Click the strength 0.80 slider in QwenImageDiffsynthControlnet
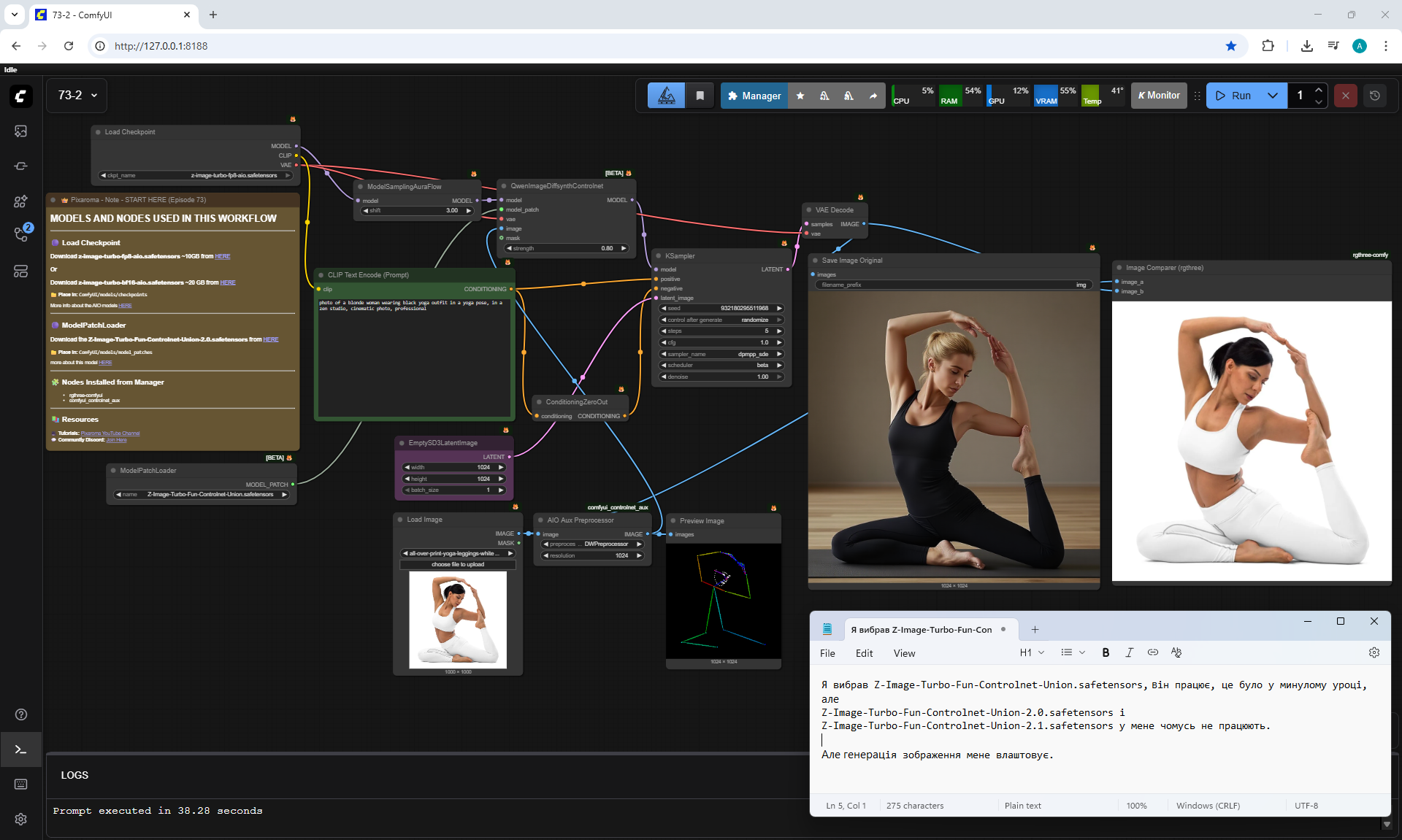The width and height of the screenshot is (1402, 840). pyautogui.click(x=567, y=248)
